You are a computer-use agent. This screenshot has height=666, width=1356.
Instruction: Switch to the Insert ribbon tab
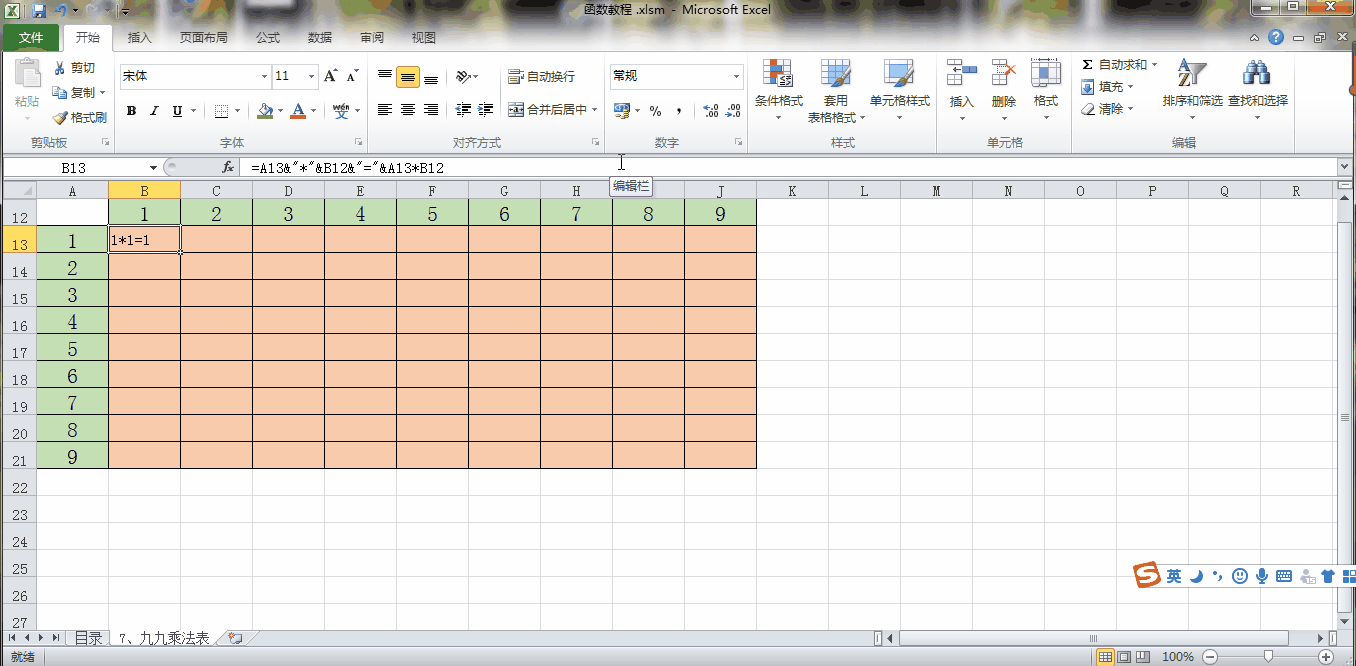140,38
